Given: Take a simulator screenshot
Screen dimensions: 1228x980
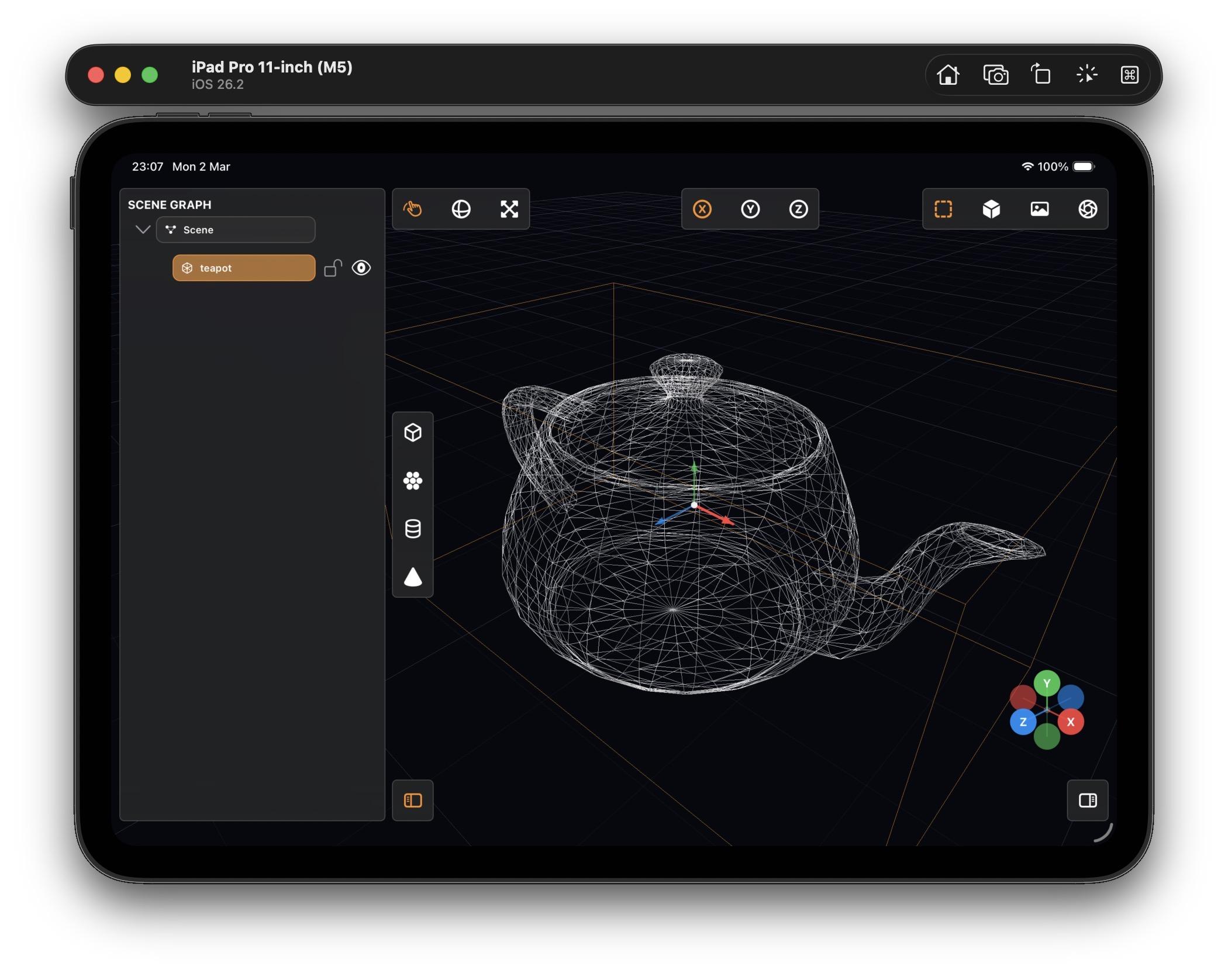Looking at the screenshot, I should tap(995, 75).
